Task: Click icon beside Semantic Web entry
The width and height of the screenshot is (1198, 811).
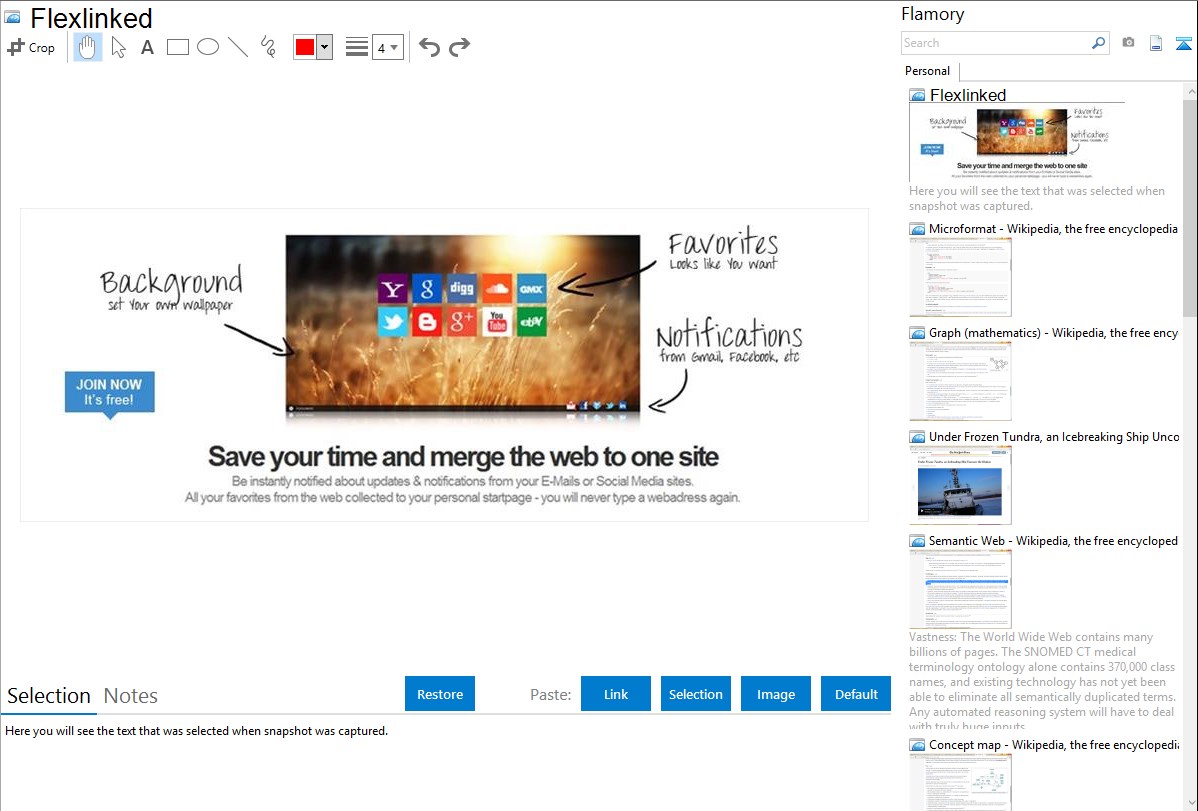Action: click(x=917, y=541)
